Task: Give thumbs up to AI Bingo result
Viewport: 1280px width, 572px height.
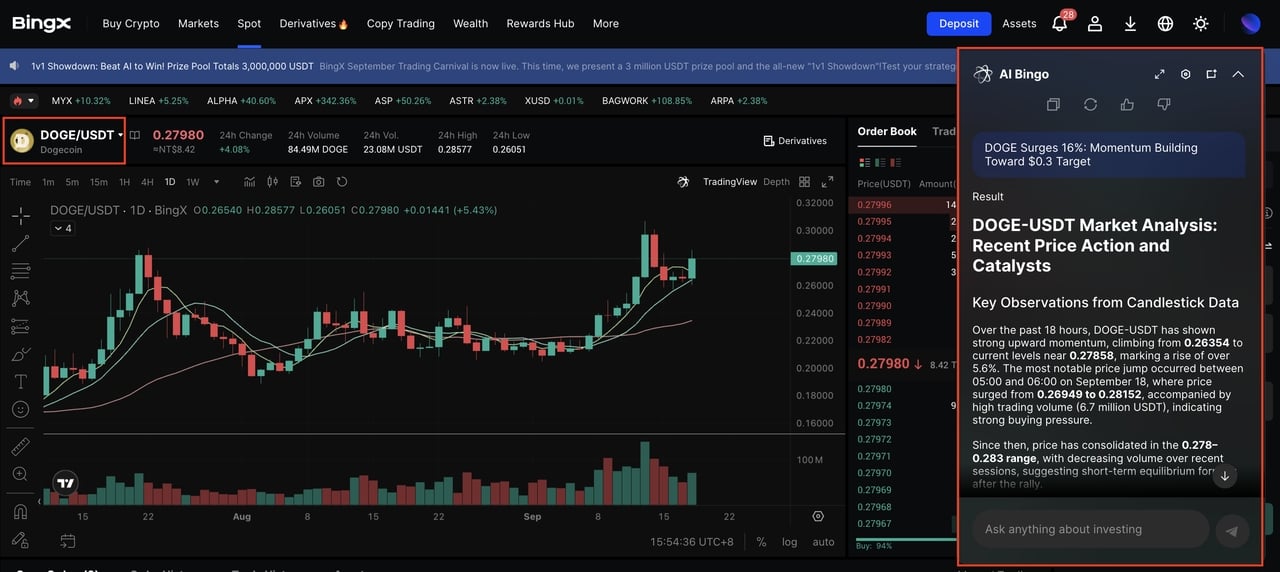Action: [x=1127, y=104]
